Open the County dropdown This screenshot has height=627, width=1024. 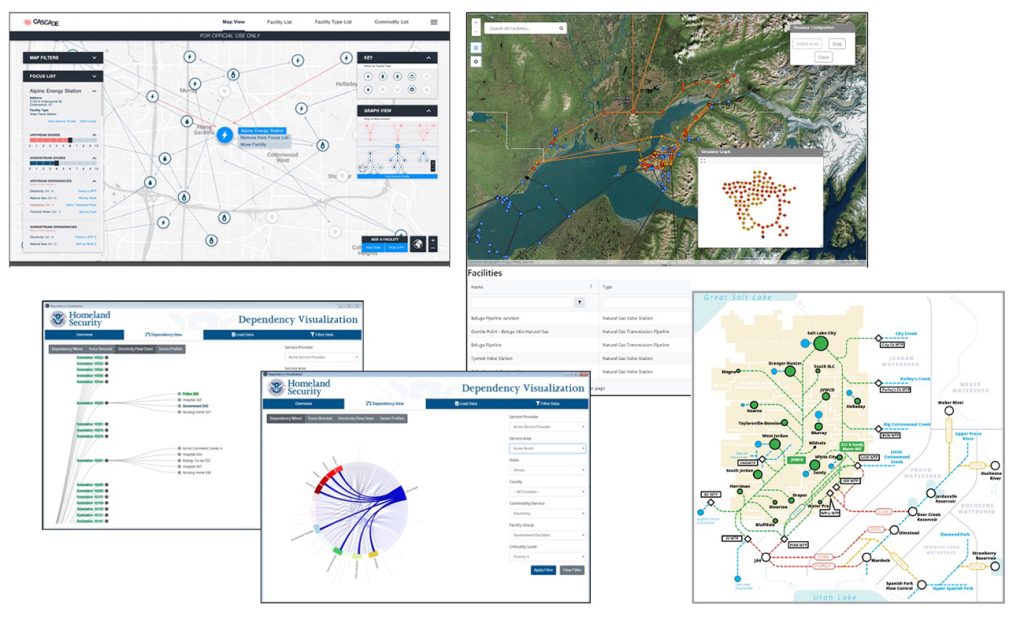(x=547, y=492)
